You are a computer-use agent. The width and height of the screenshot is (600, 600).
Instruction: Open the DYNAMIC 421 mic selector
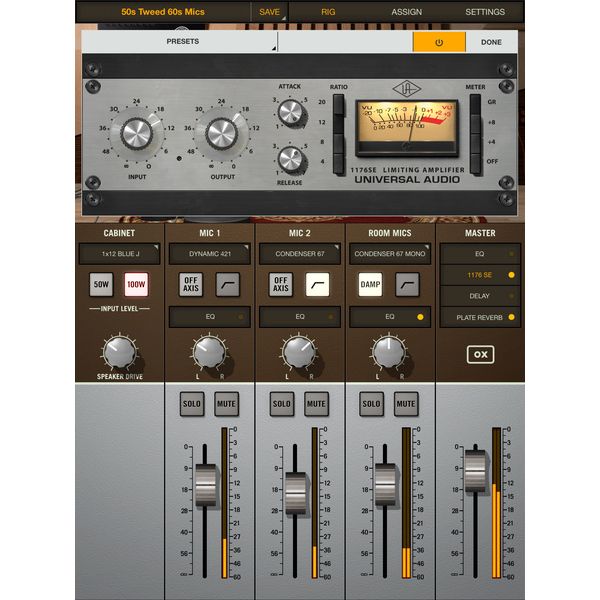(210, 254)
